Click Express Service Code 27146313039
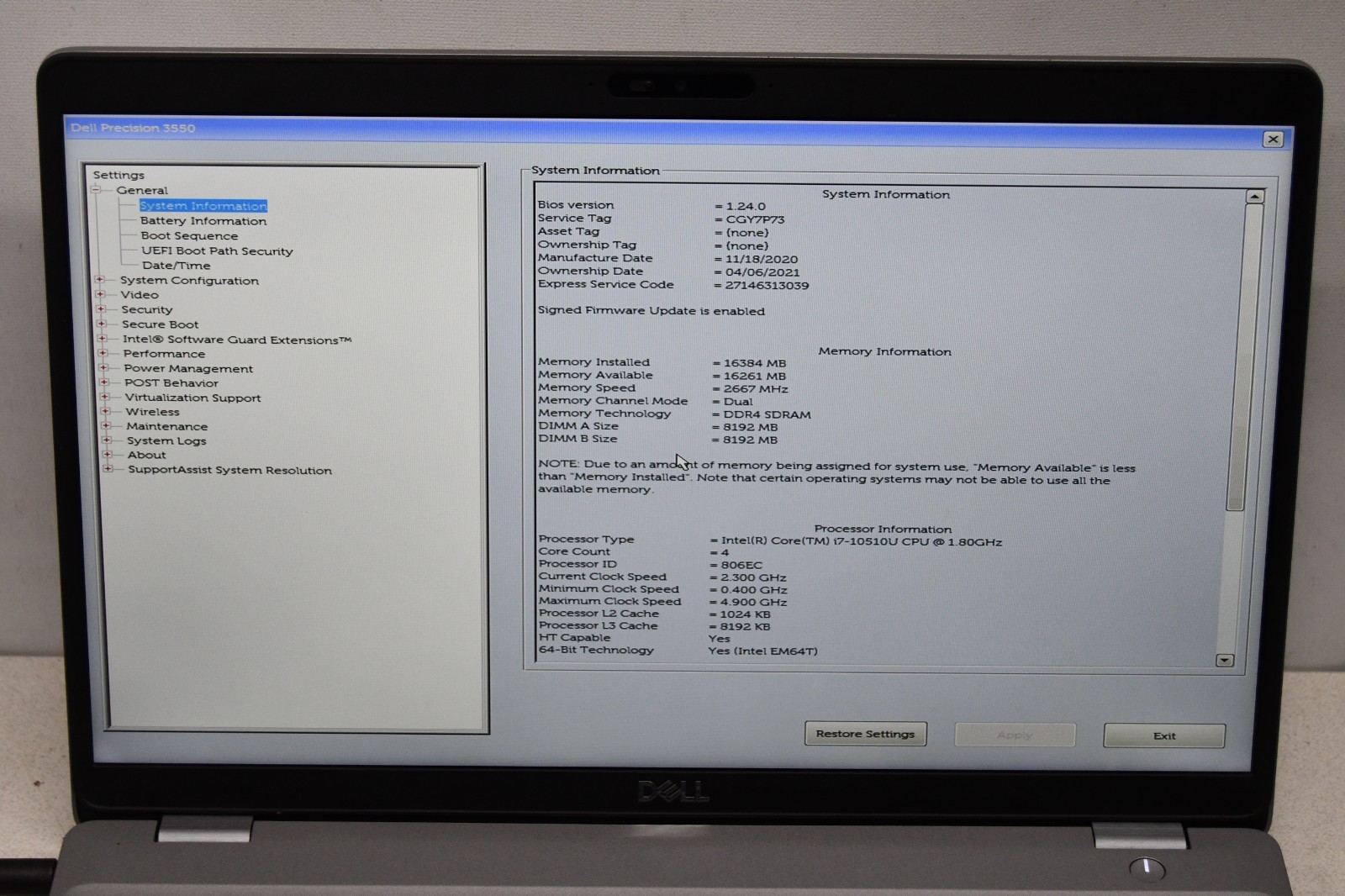 767,286
